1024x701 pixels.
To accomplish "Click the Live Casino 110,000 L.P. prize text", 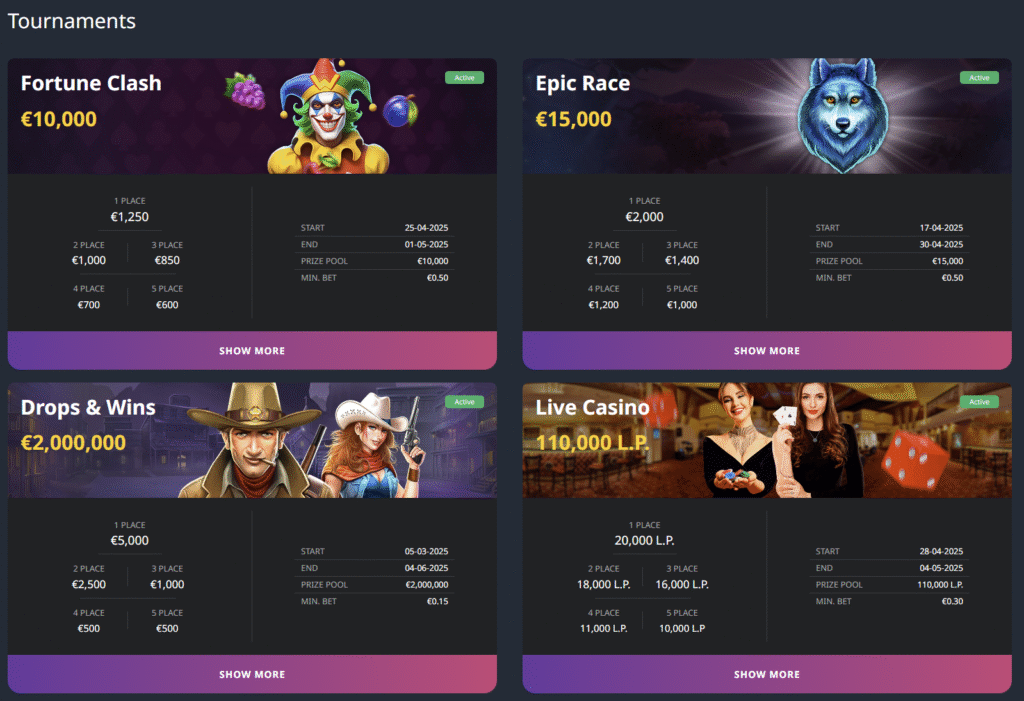I will point(592,443).
